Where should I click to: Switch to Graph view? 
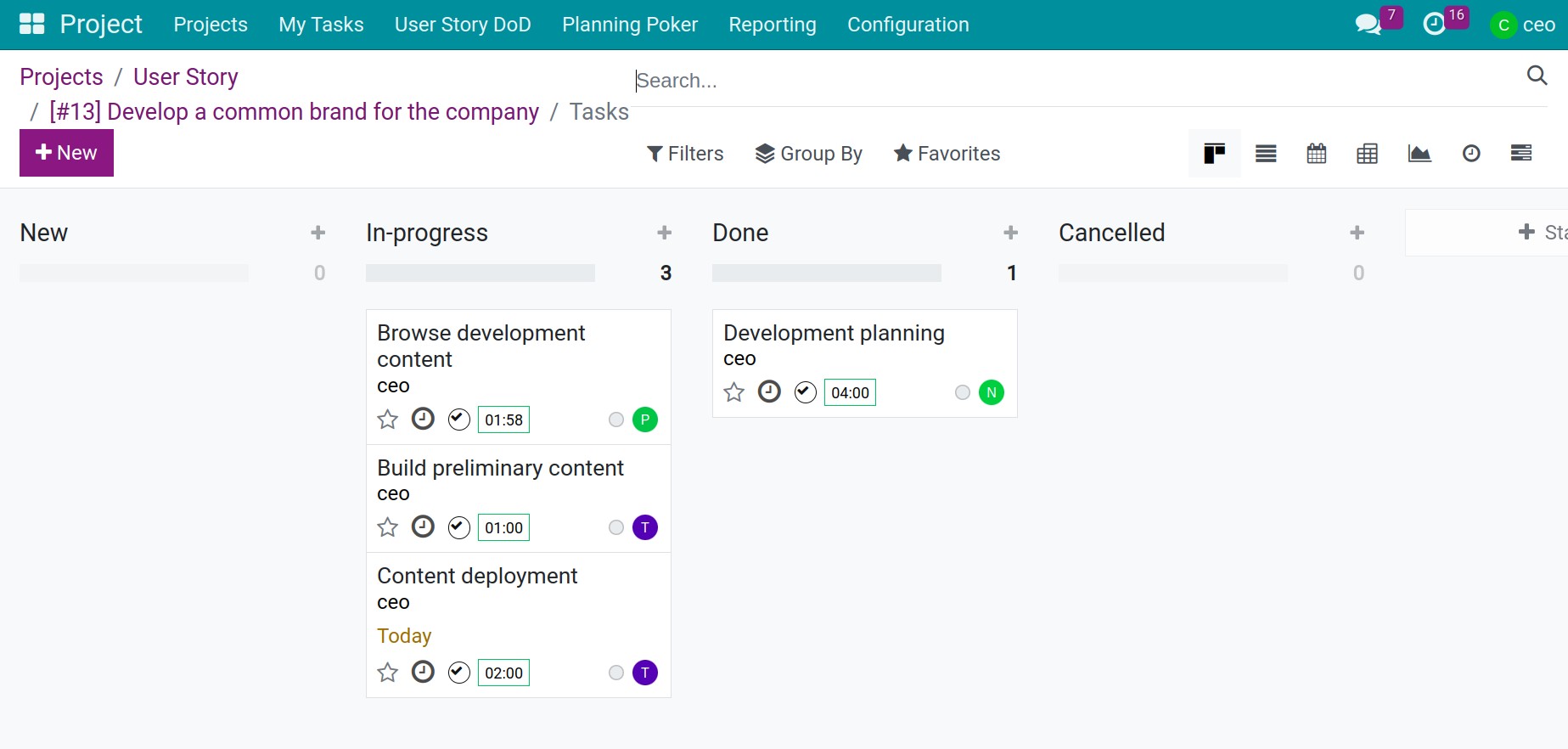(1419, 154)
